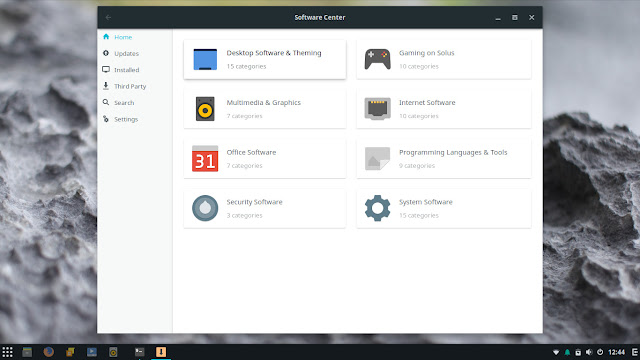Select the Software Center taskbar icon

point(161,352)
